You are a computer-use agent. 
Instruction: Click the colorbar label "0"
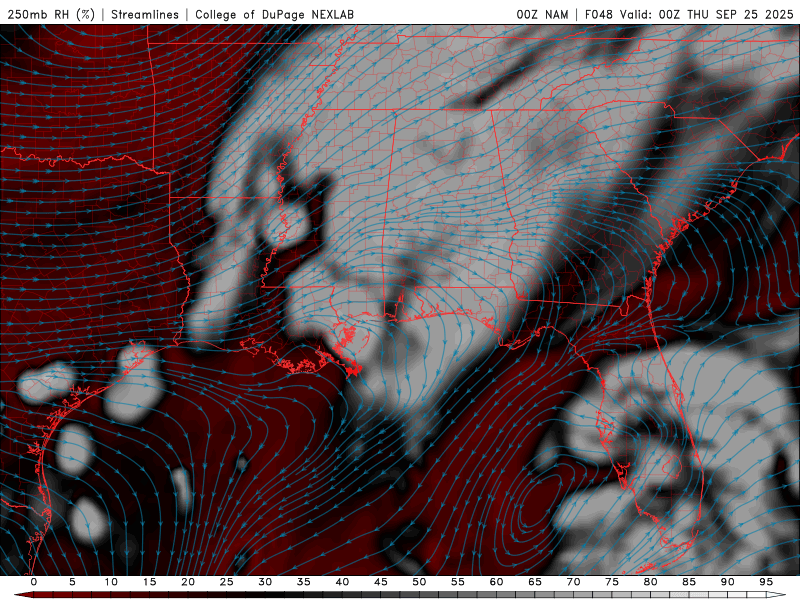pos(34,582)
